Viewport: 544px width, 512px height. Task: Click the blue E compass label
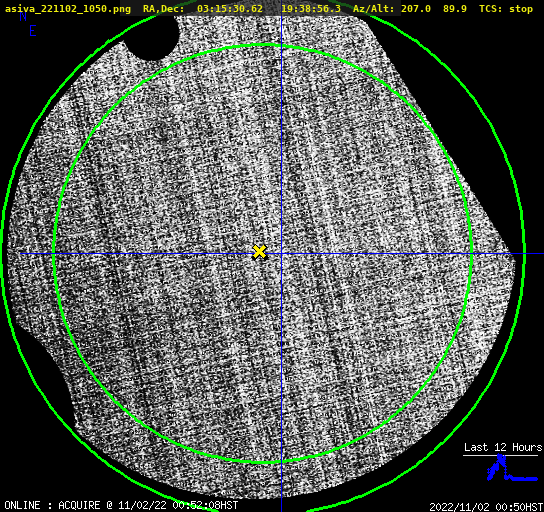tap(33, 31)
